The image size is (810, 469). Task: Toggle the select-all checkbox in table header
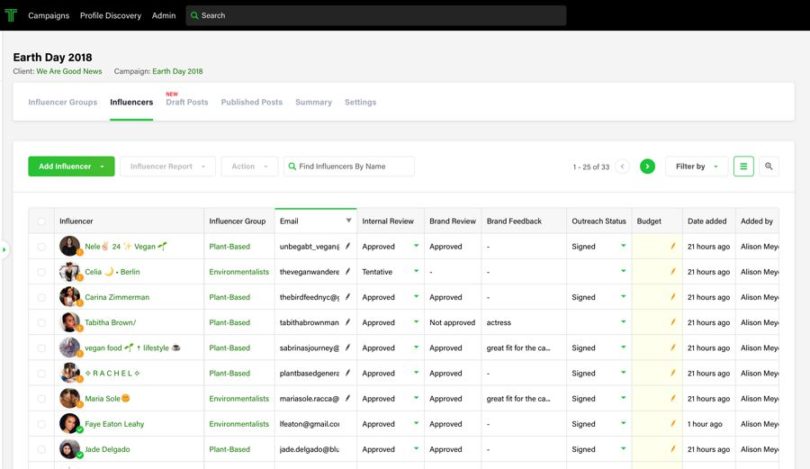click(x=41, y=222)
